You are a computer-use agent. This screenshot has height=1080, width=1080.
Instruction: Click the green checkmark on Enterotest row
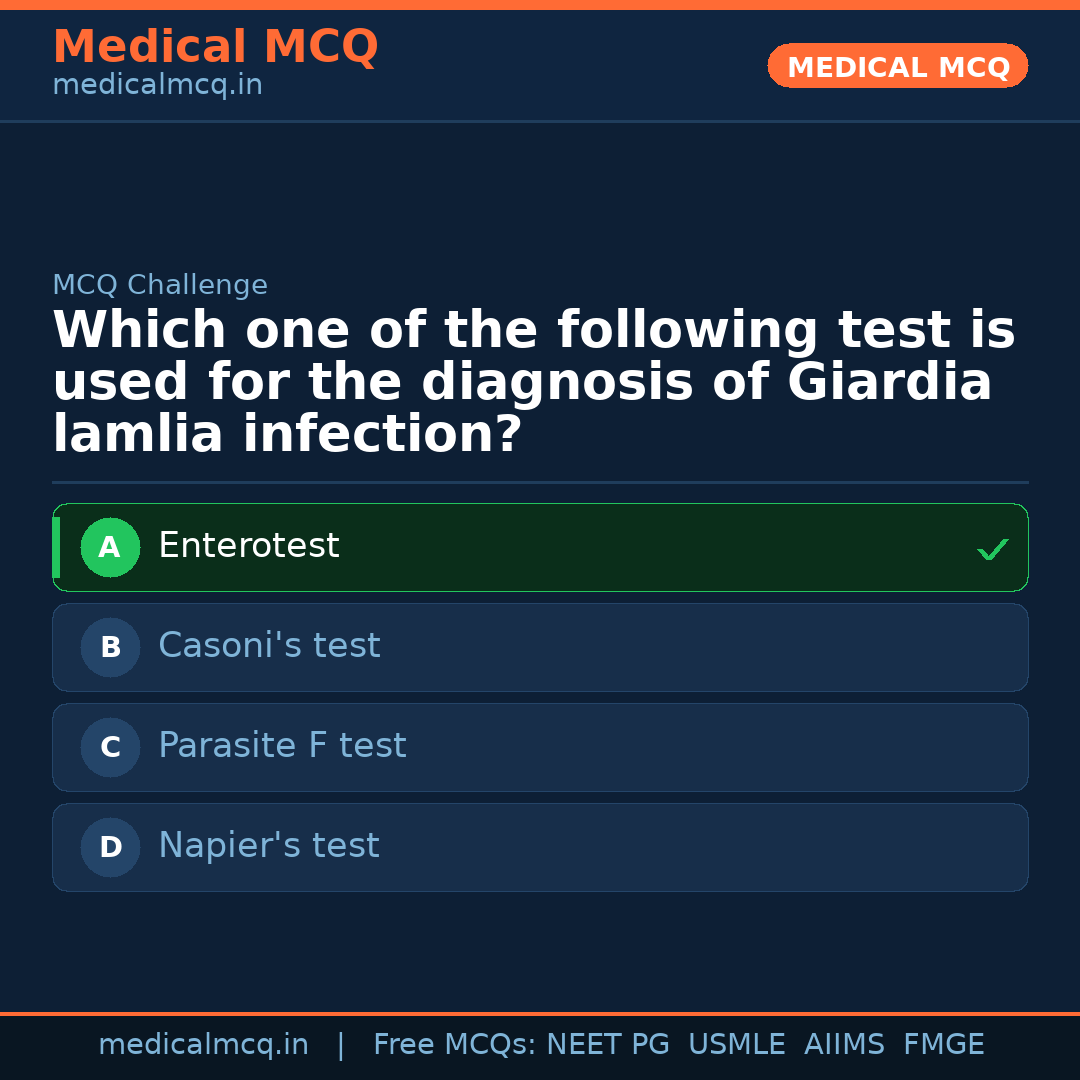(x=992, y=549)
